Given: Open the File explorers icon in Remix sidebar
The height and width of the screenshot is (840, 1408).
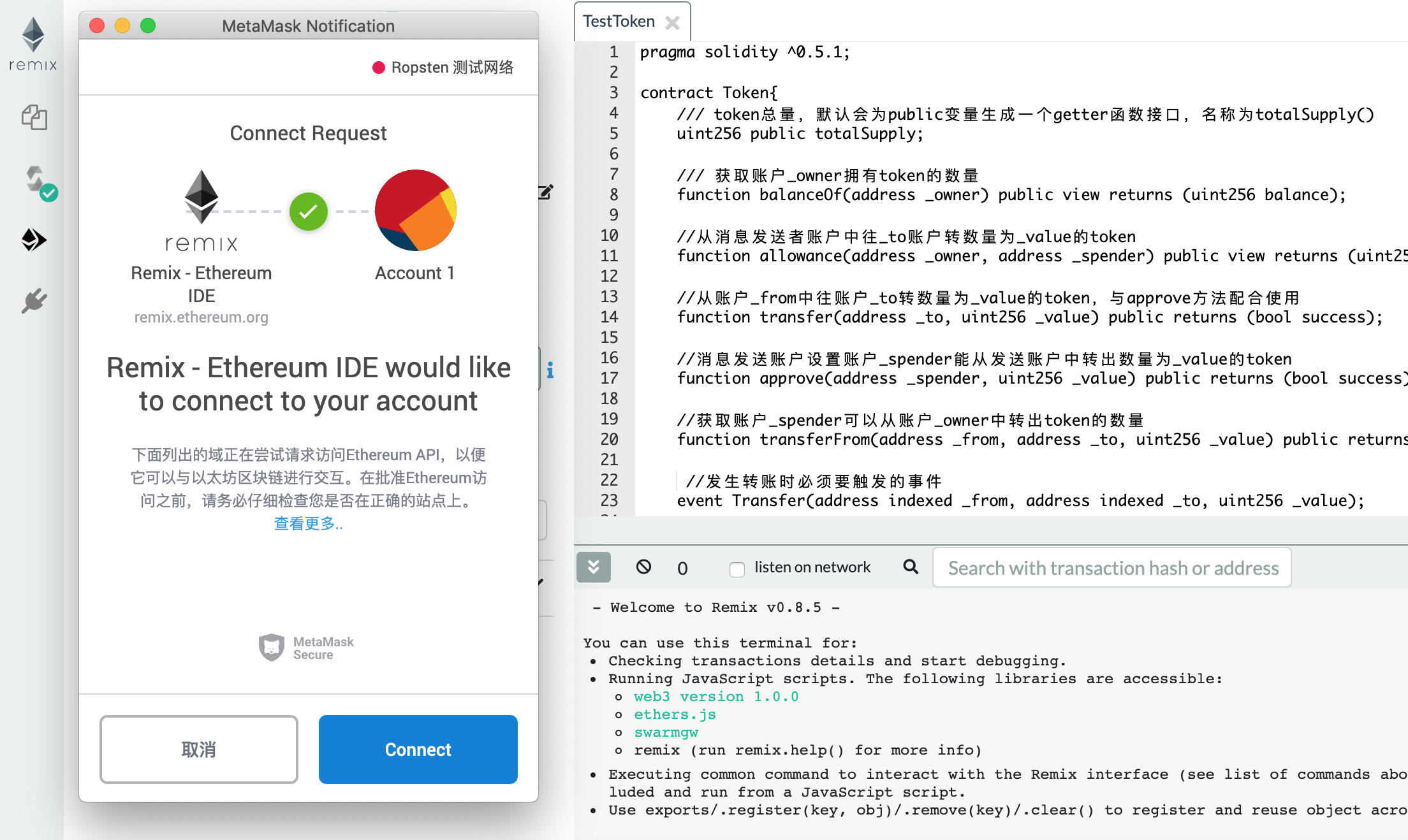Looking at the screenshot, I should point(34,118).
